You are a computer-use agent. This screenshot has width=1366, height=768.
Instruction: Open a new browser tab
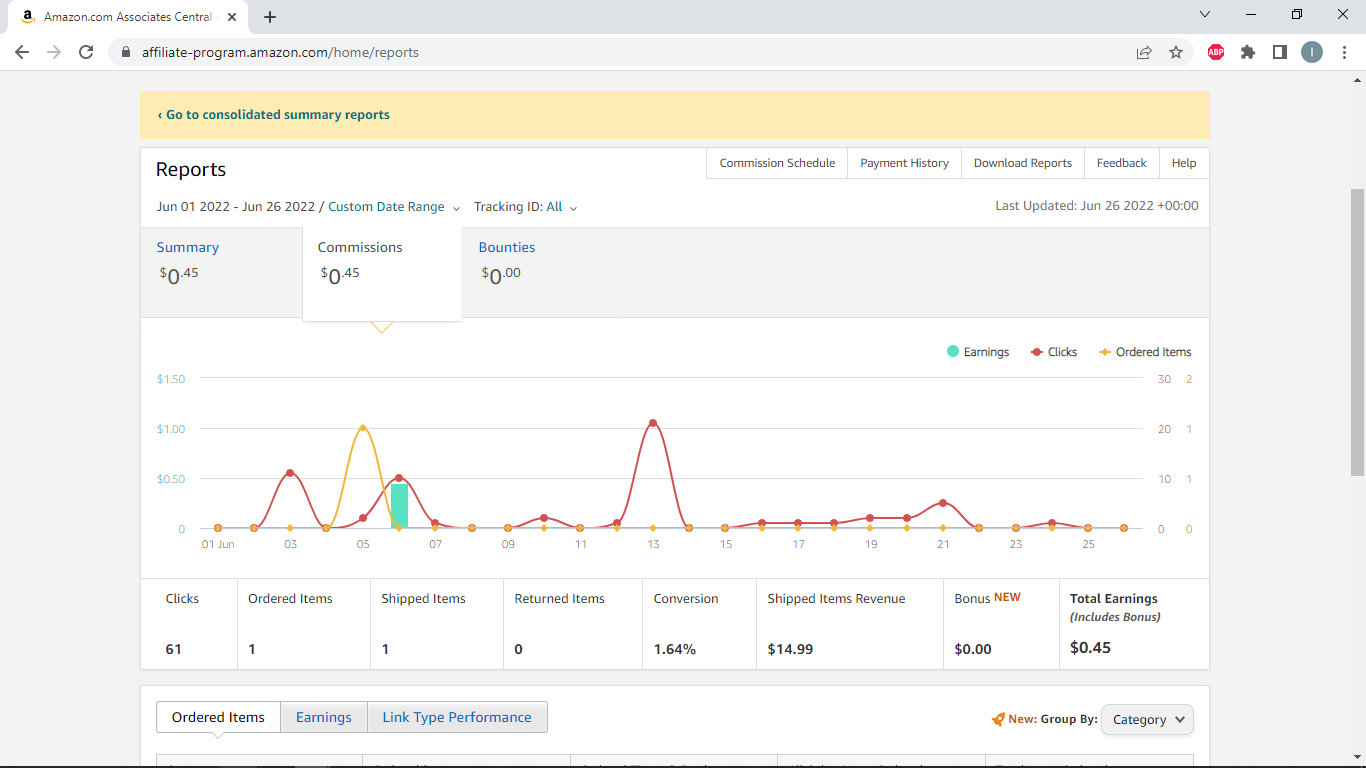click(270, 16)
